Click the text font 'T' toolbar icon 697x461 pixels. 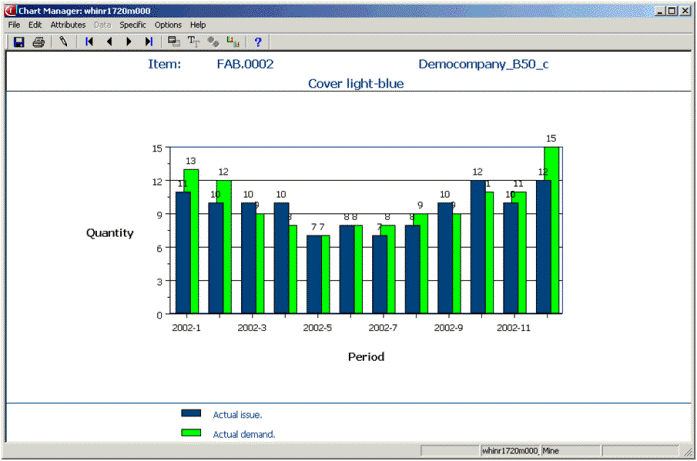(x=194, y=42)
